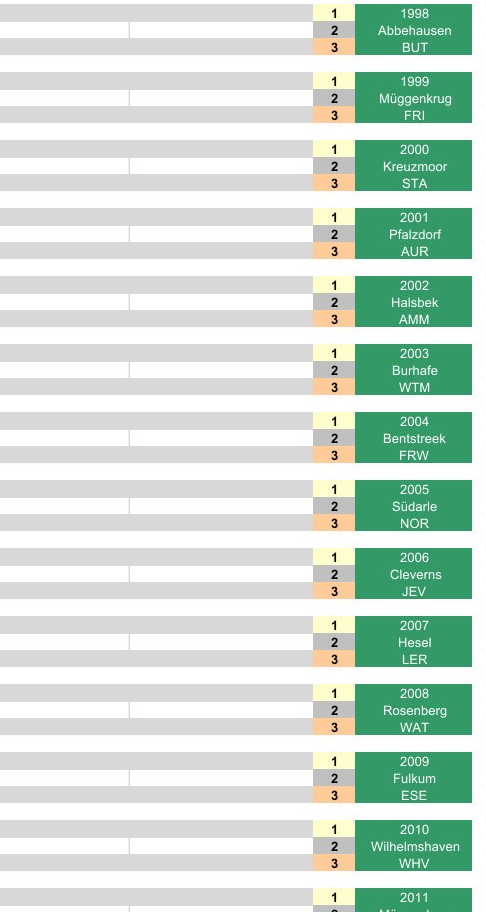Click first place cell for 1998
Screen dimensions: 486x912
334,13
